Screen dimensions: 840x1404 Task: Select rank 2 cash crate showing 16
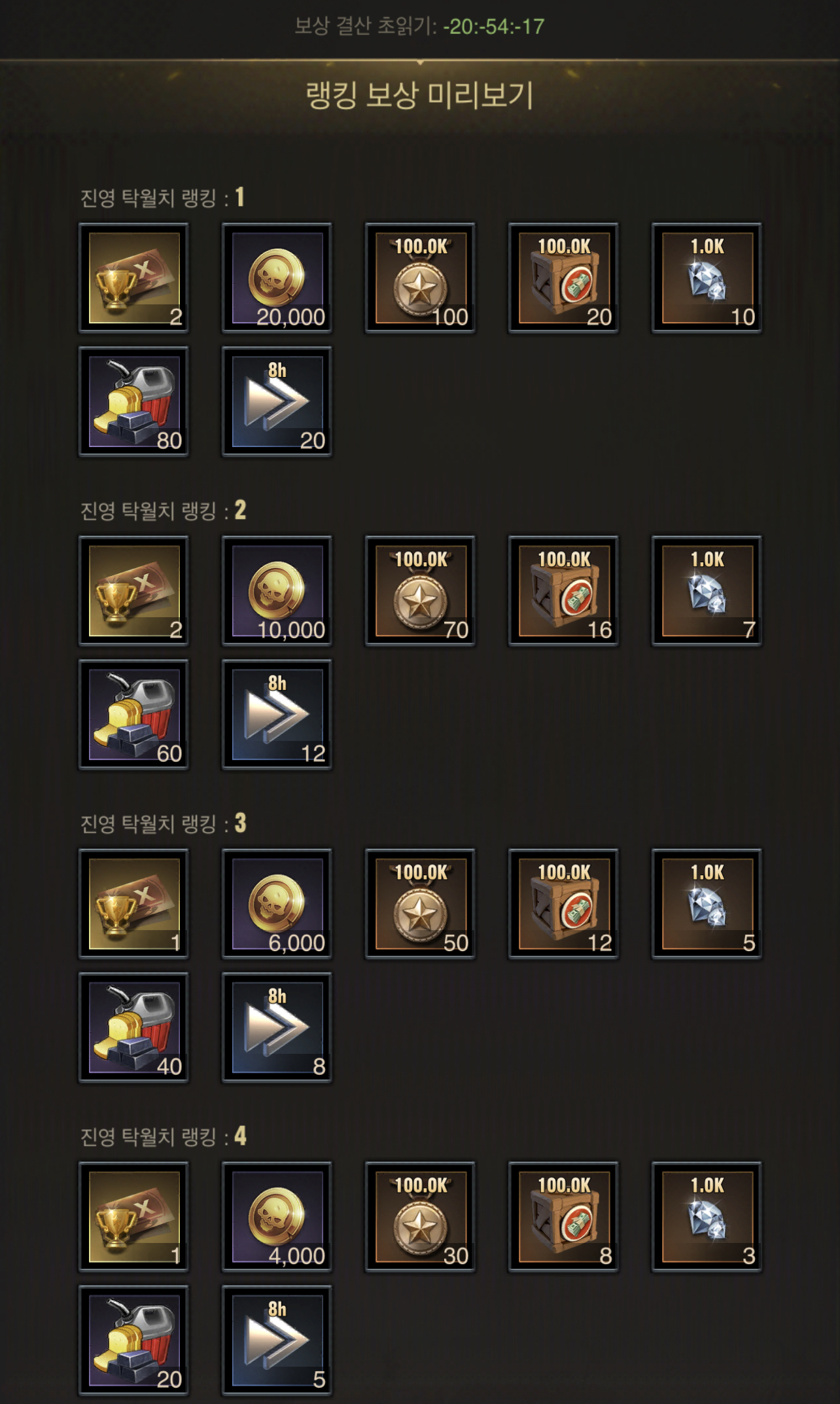[x=563, y=590]
